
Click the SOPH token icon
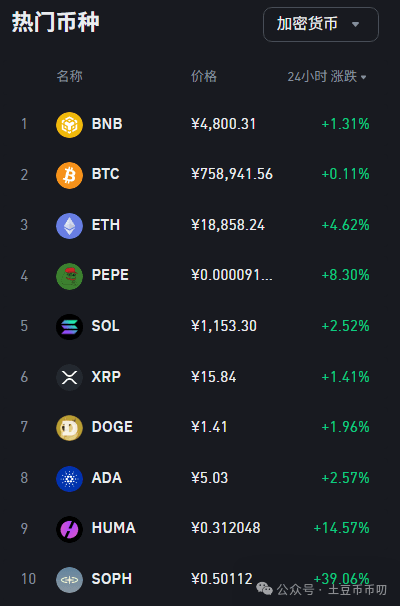tap(70, 580)
